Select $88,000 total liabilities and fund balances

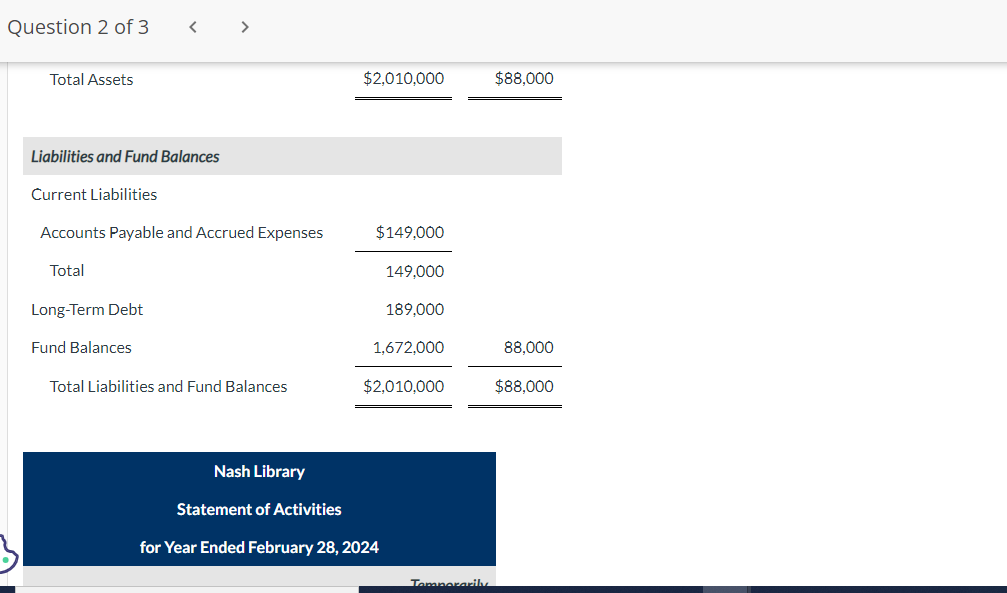(x=524, y=386)
